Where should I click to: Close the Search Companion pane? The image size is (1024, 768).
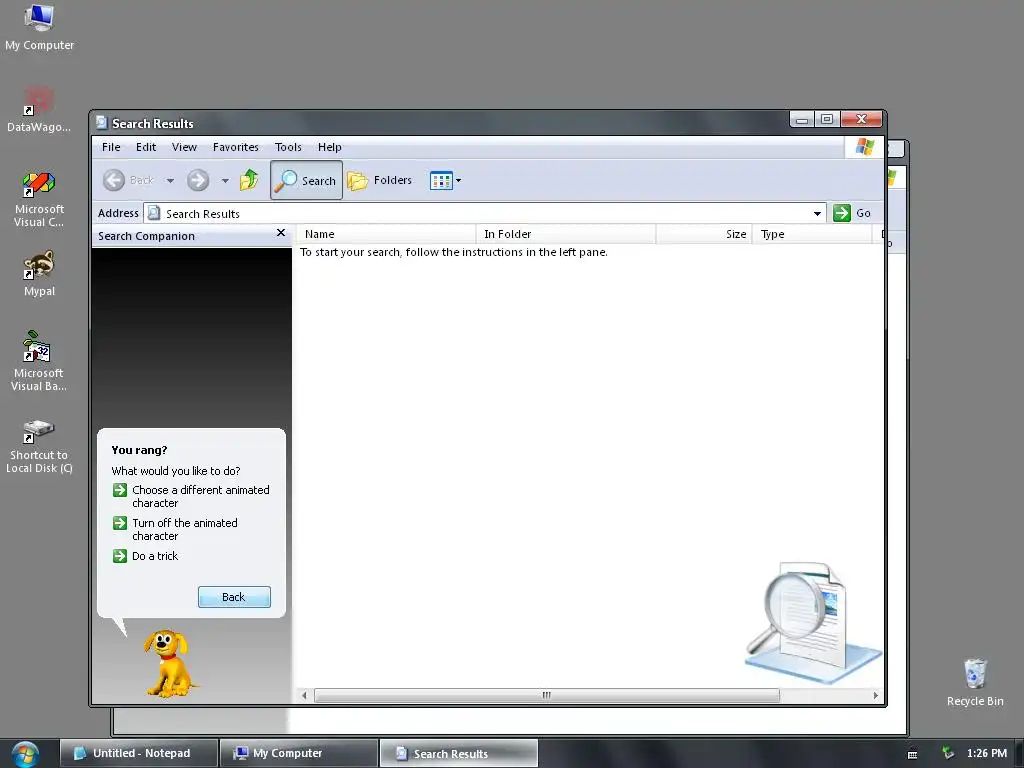pos(281,233)
